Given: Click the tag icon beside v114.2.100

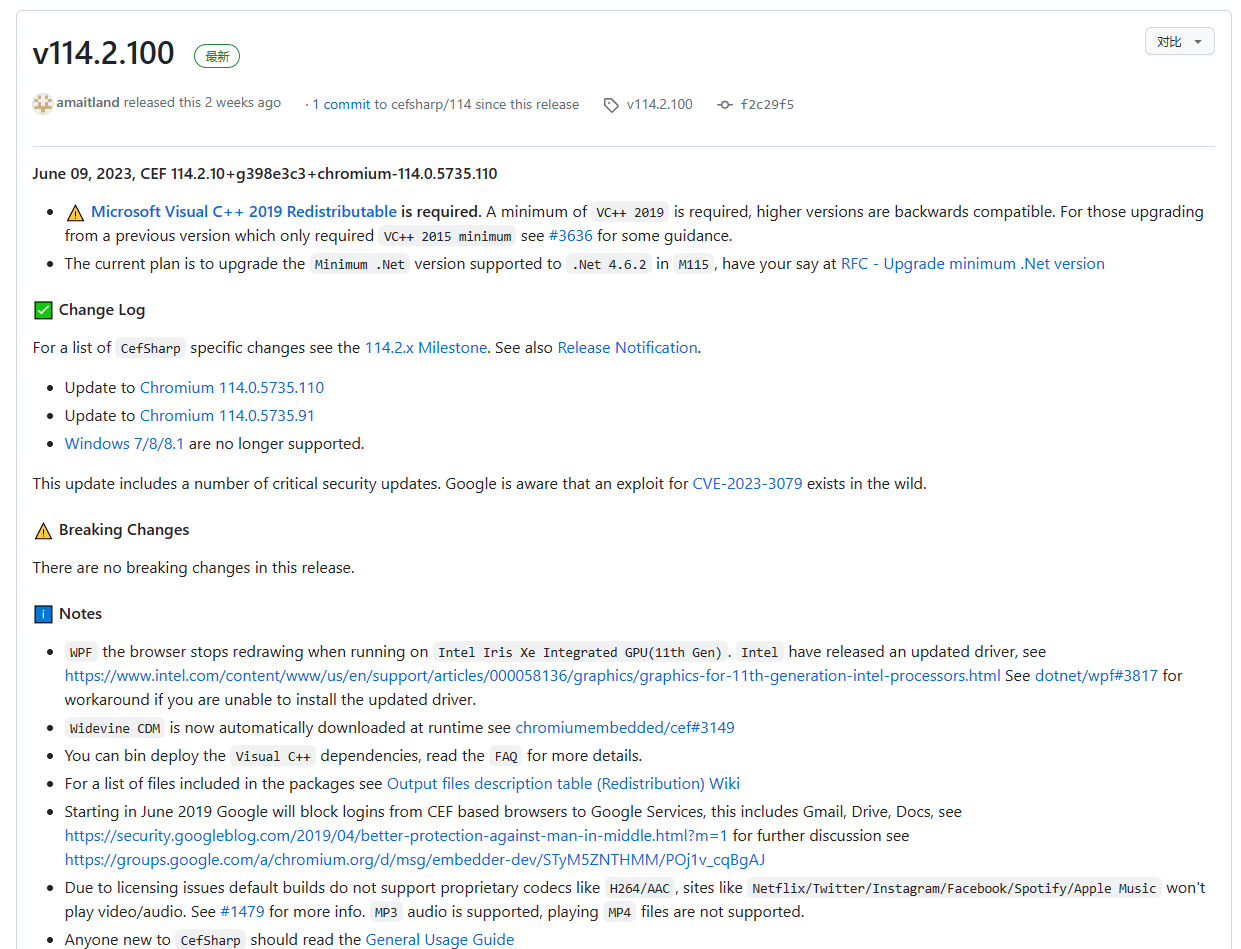Looking at the screenshot, I should pyautogui.click(x=611, y=105).
